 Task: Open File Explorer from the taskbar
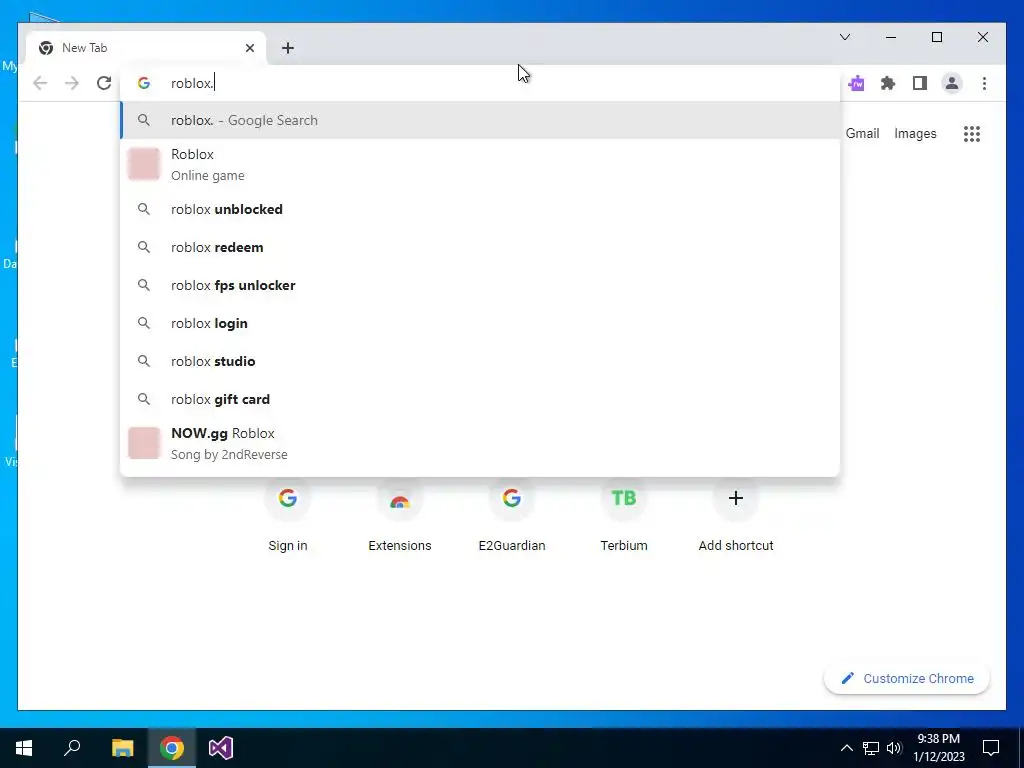(122, 748)
